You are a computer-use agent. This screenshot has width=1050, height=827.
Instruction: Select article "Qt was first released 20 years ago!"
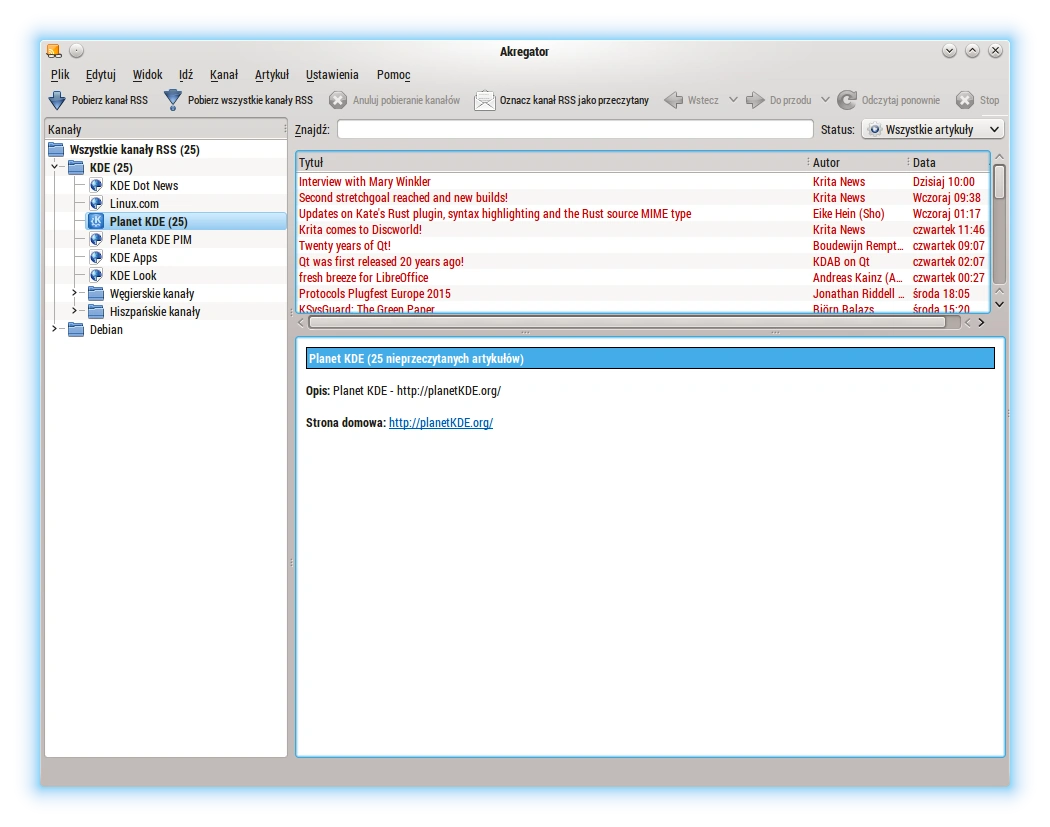[x=381, y=262]
